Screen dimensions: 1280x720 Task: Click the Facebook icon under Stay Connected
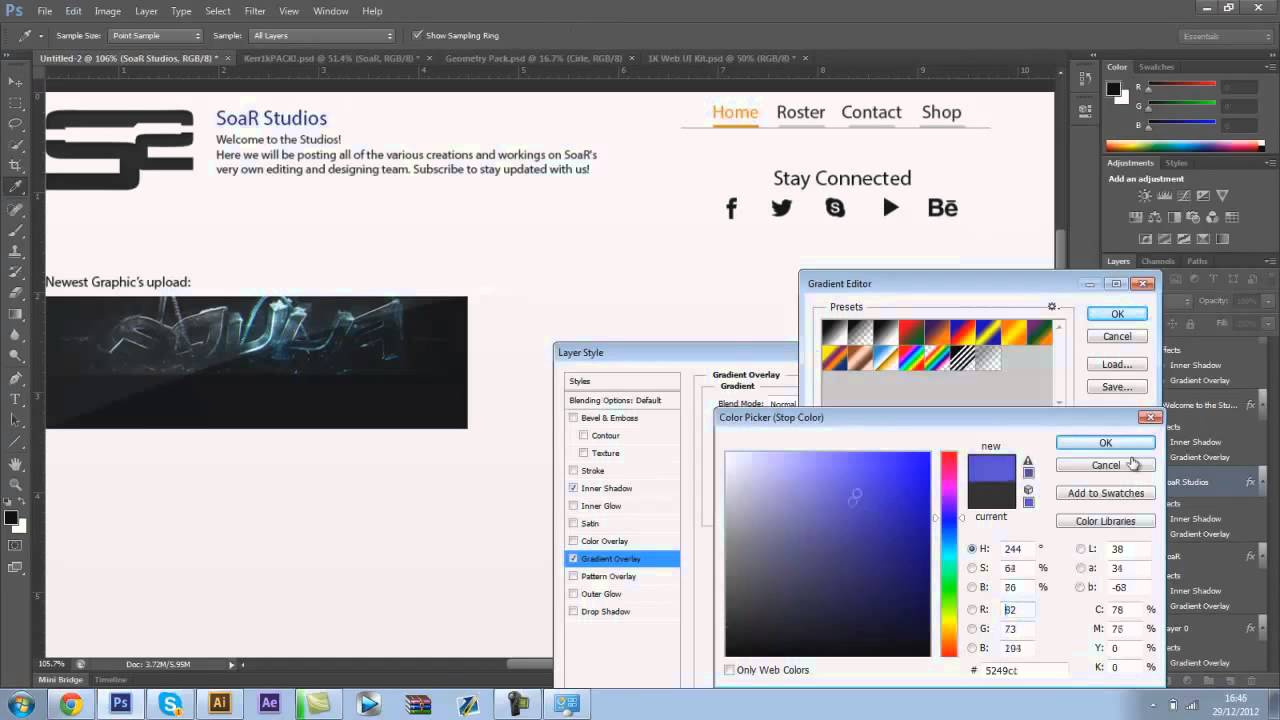[731, 208]
